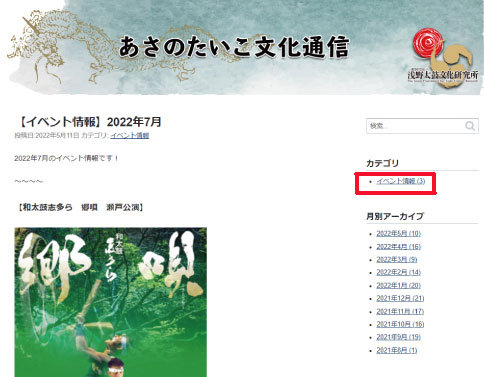The height and width of the screenshot is (377, 484).
Task: Click the 【イベント情報】2022年7月 post title
Action: click(x=88, y=122)
